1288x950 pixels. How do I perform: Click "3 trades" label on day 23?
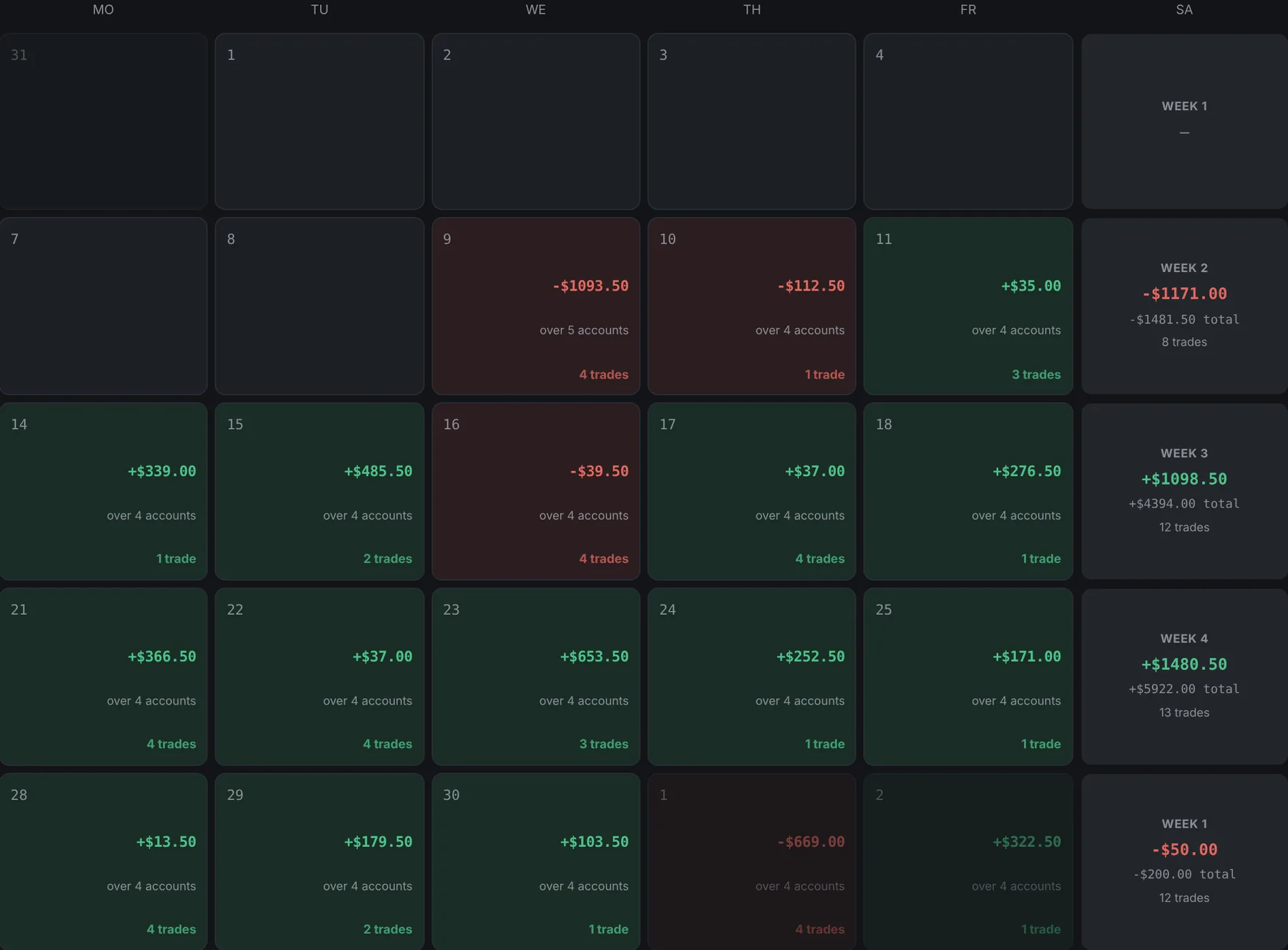pyautogui.click(x=604, y=744)
